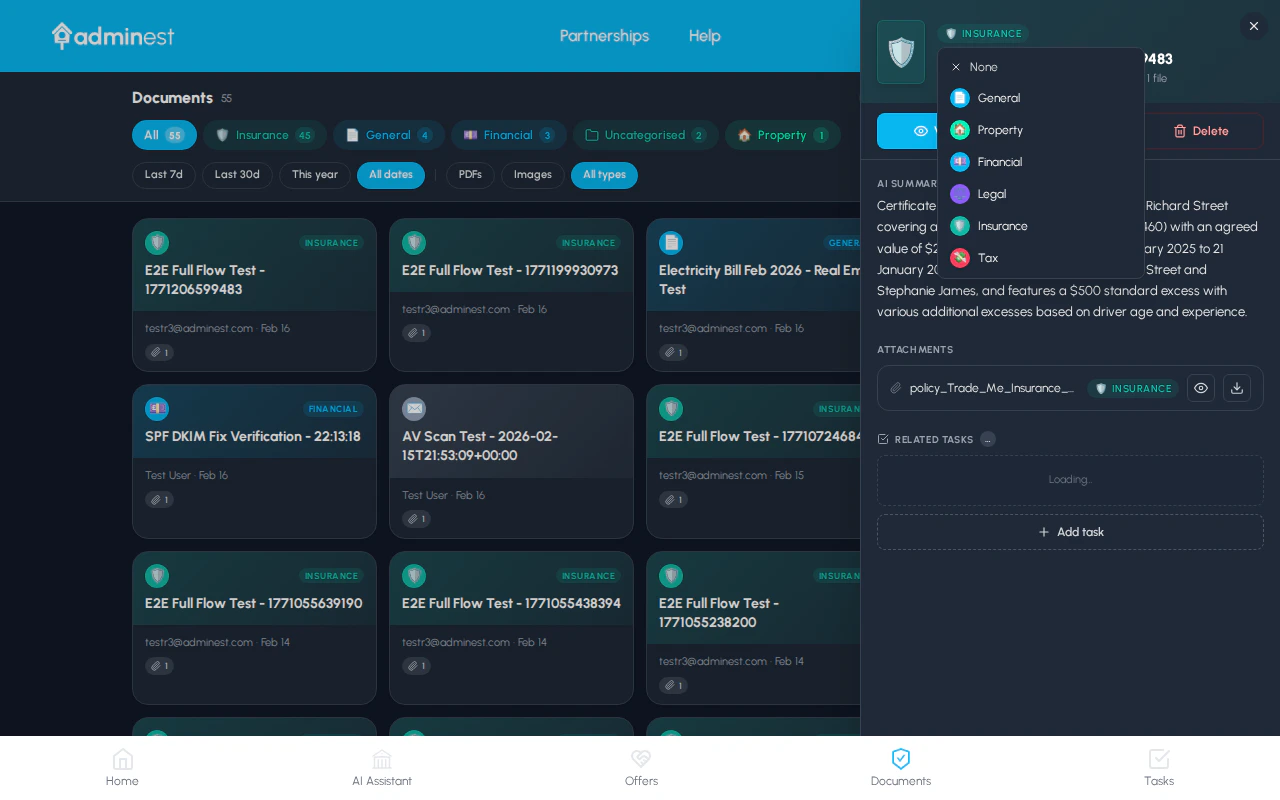Filter by Insurance category
The image size is (1280, 800).
pos(265,135)
